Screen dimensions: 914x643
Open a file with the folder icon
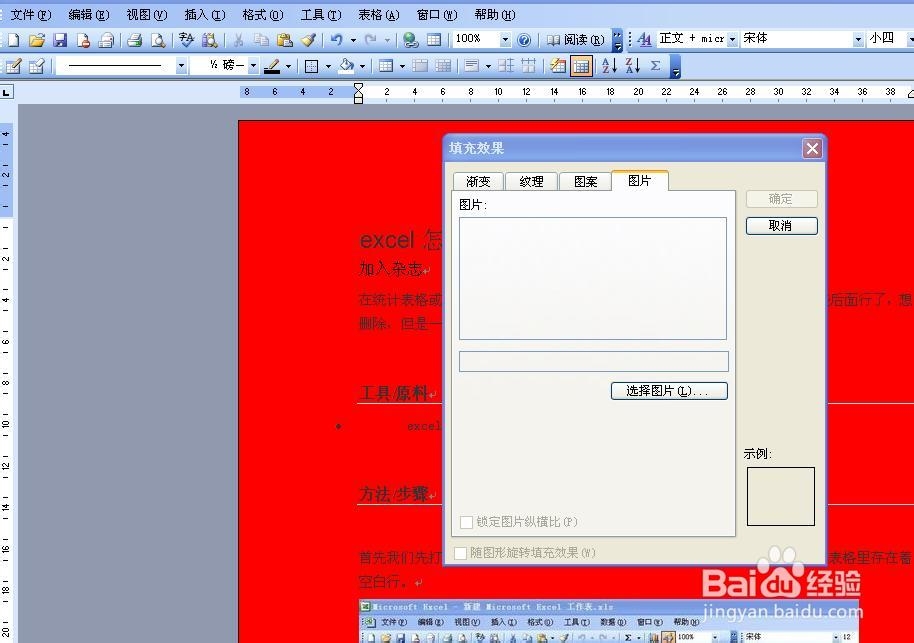[37, 40]
